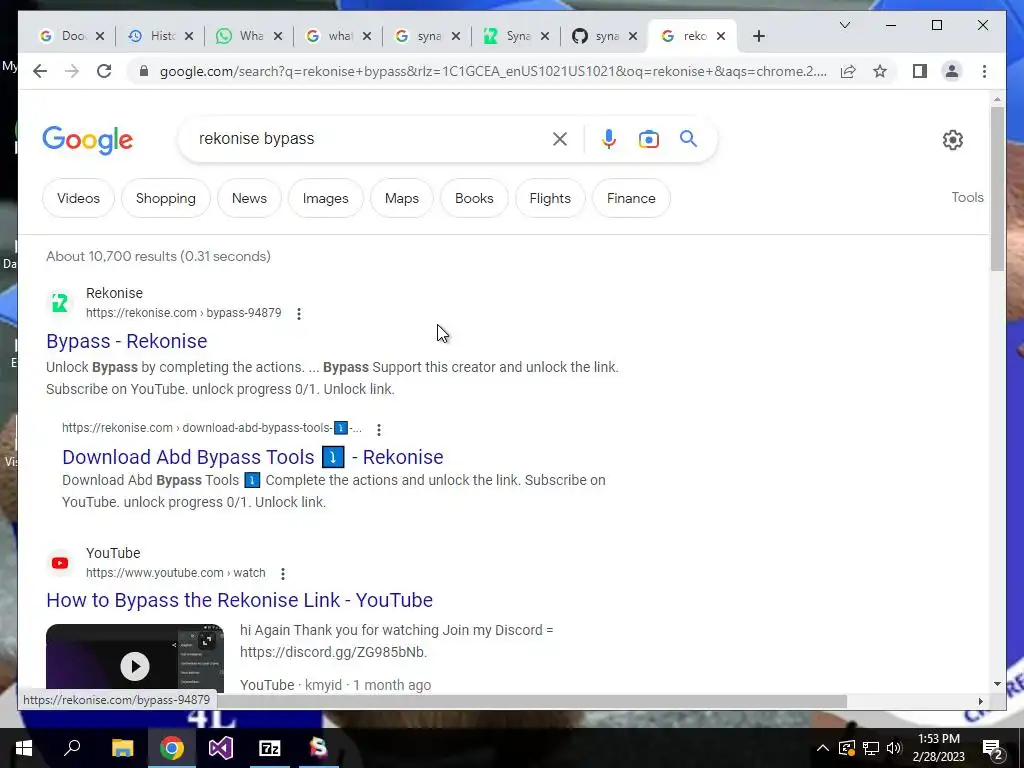Switch to the Rekonise Syna tab
Image resolution: width=1024 pixels, height=768 pixels.
click(x=509, y=36)
